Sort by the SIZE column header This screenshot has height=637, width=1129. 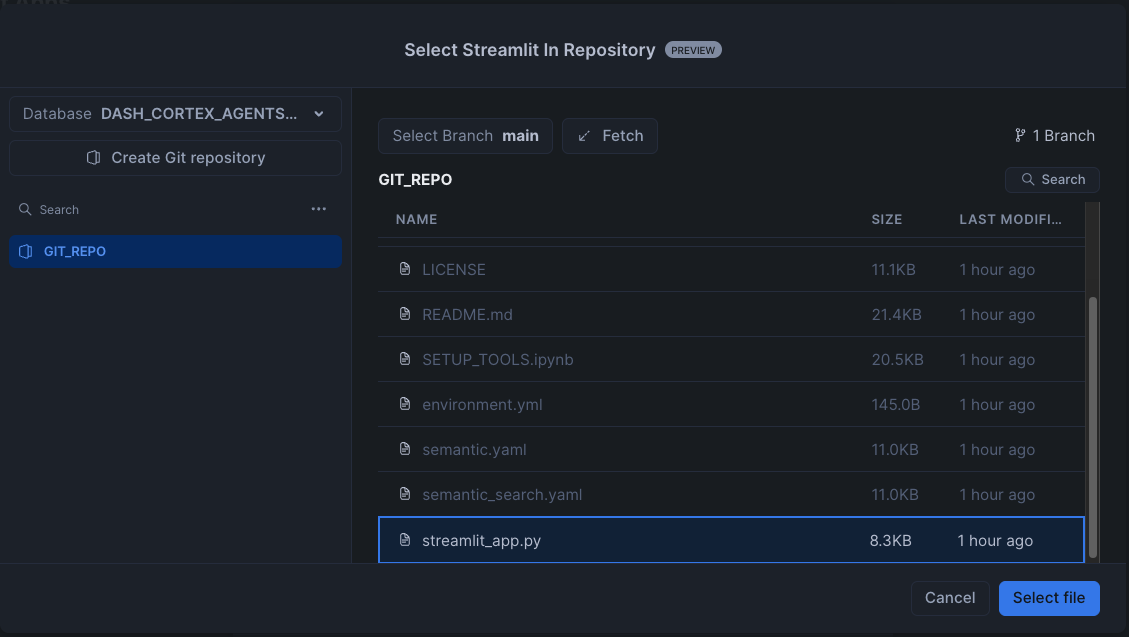pyautogui.click(x=886, y=220)
